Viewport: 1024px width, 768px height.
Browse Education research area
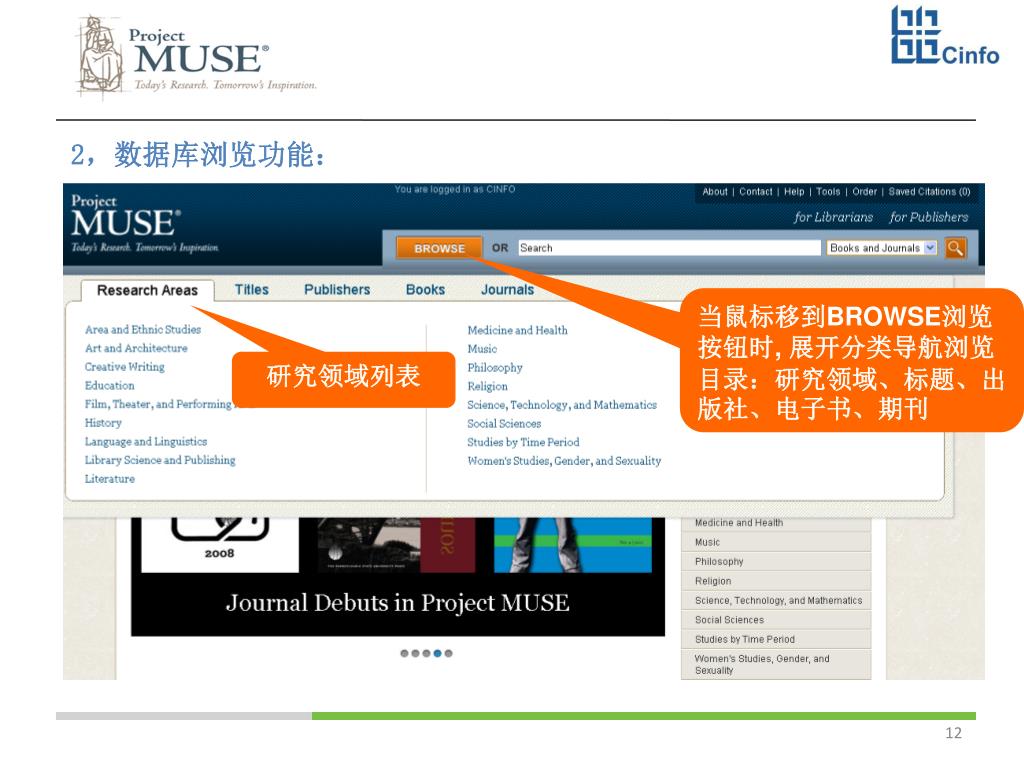pyautogui.click(x=110, y=385)
